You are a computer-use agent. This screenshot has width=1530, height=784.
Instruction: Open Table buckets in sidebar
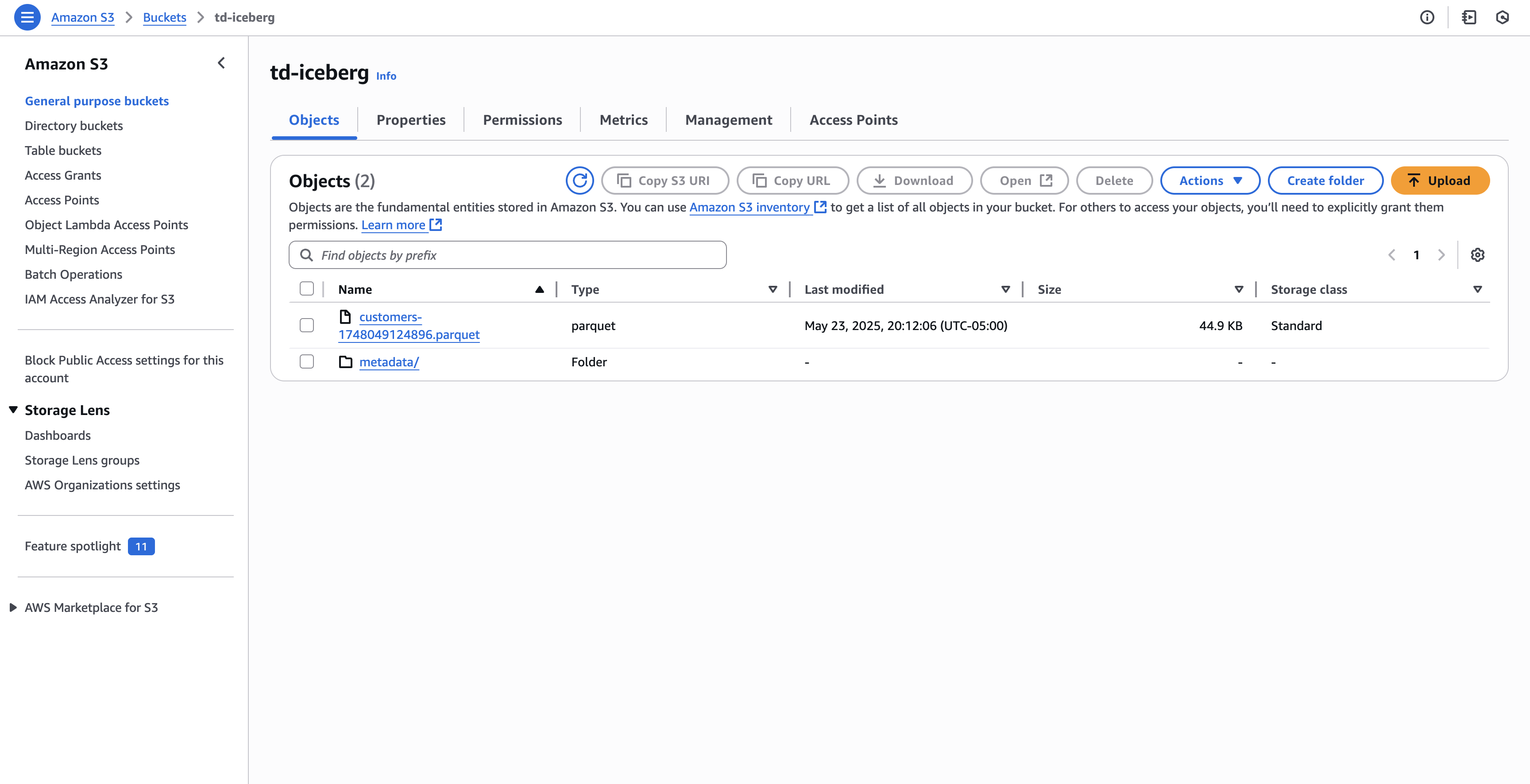[63, 150]
